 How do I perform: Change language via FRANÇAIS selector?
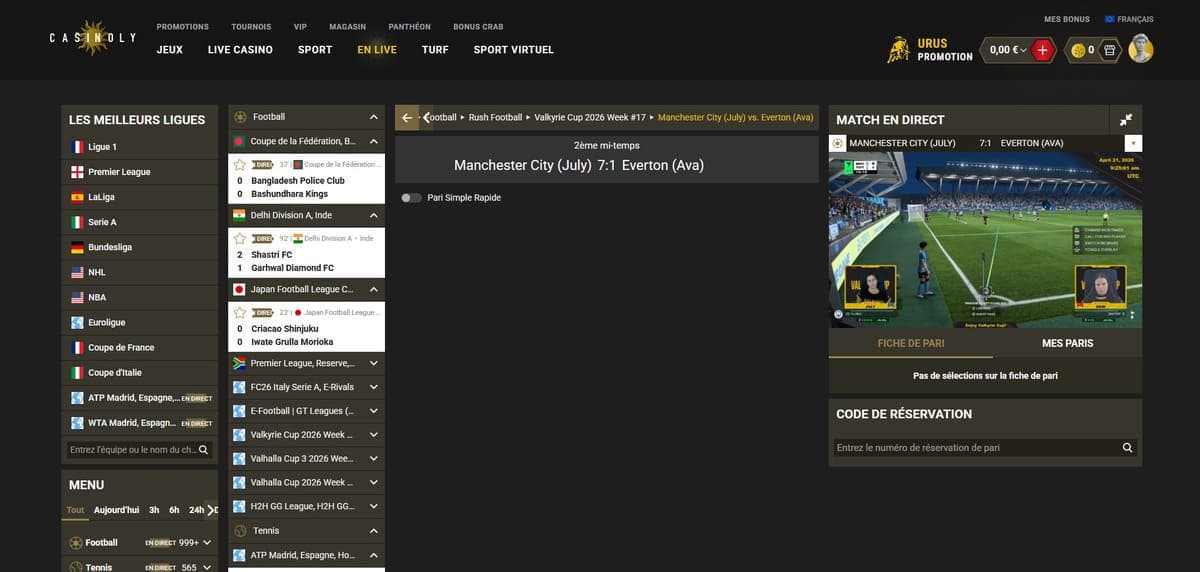click(1129, 19)
